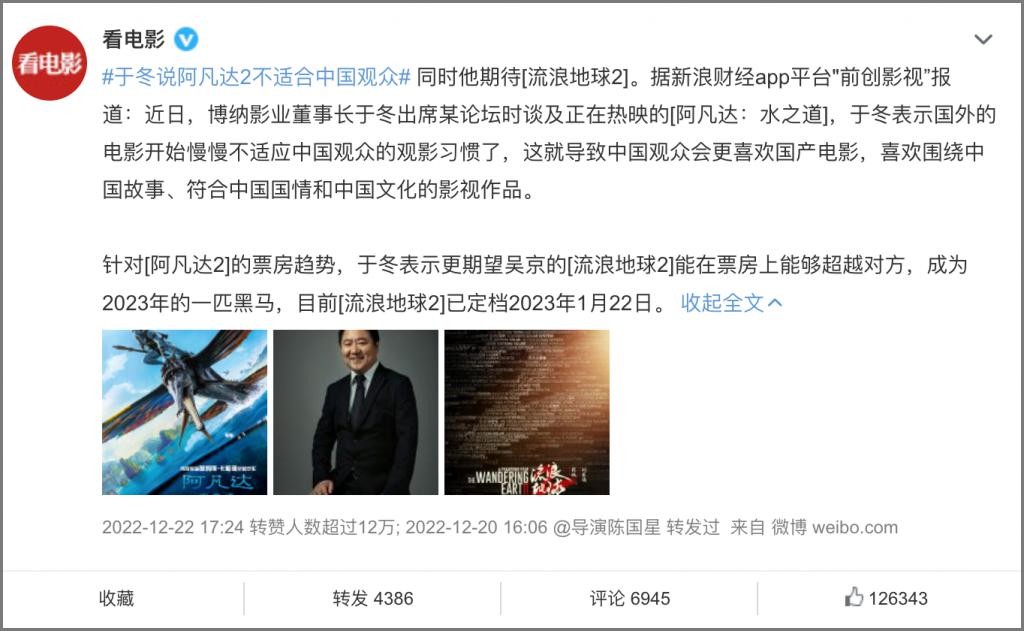The image size is (1024, 631).
Task: Click 评论 6945 comments button
Action: point(630,598)
